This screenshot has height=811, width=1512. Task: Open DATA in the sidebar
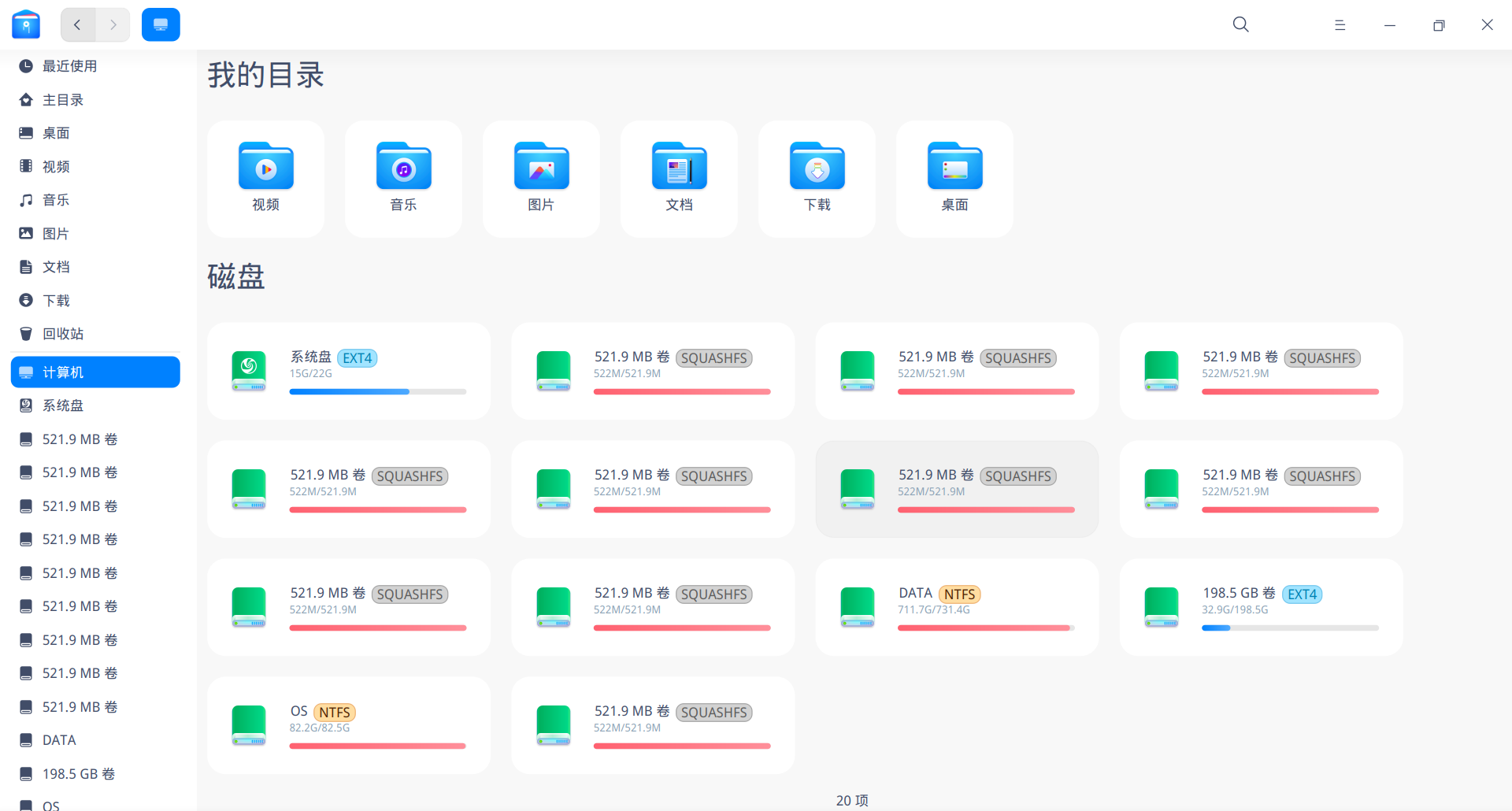(95, 740)
